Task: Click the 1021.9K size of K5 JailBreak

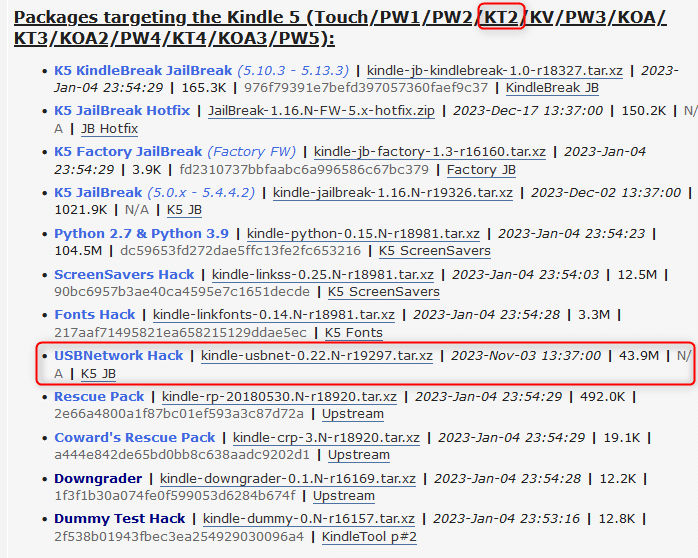Action: point(81,210)
